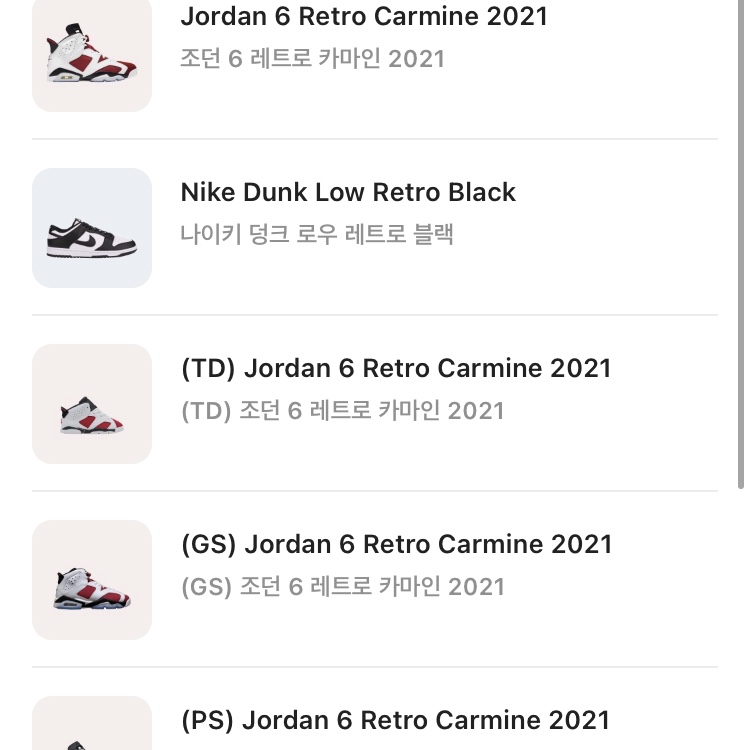Choose the (TD) Jordan 6 Retro Carmine 2021 title

[x=396, y=368]
